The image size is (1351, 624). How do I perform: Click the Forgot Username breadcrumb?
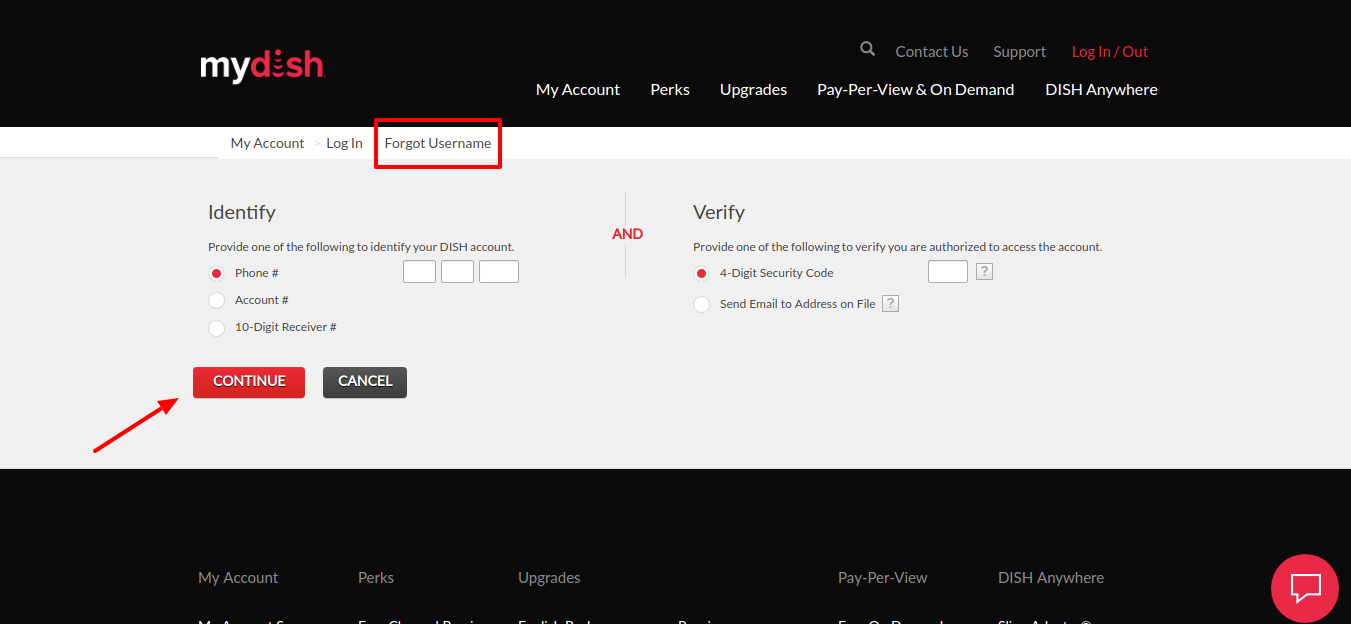tap(438, 143)
